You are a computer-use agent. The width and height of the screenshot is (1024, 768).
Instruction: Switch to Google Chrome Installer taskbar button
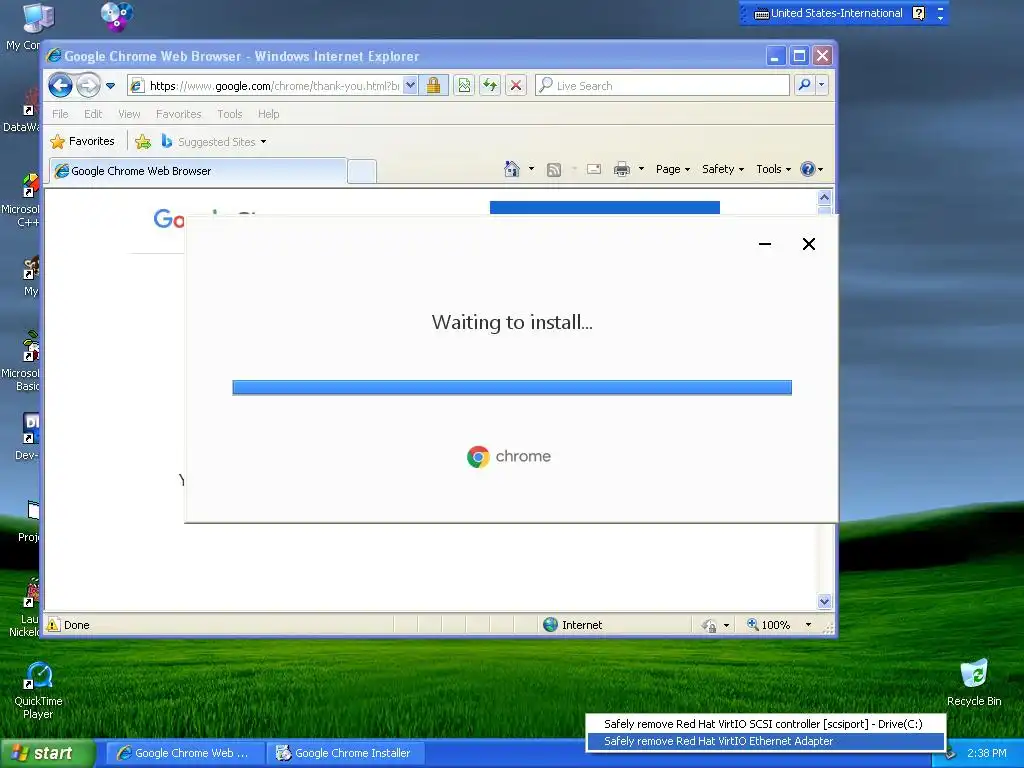(x=345, y=753)
